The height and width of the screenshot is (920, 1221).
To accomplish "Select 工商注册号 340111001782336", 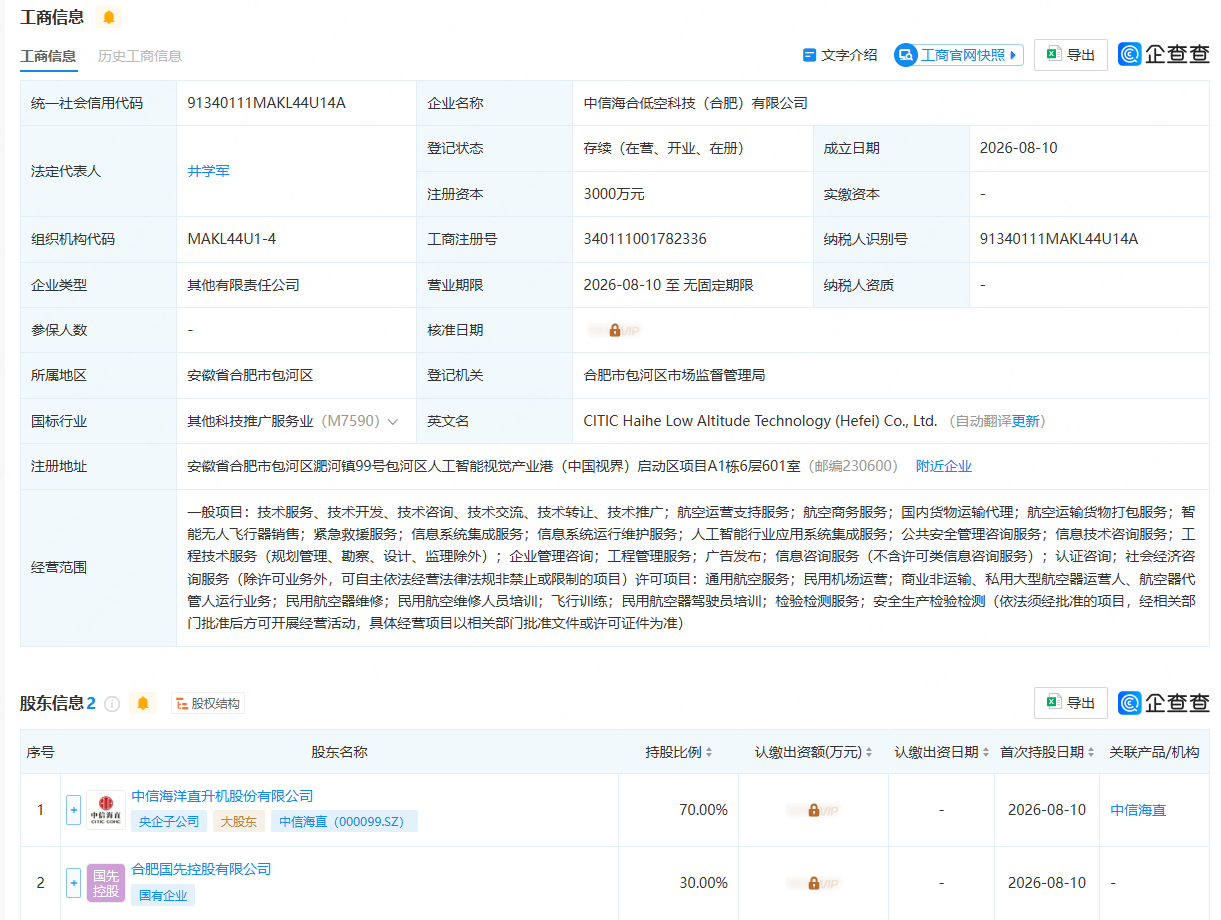I will point(645,239).
